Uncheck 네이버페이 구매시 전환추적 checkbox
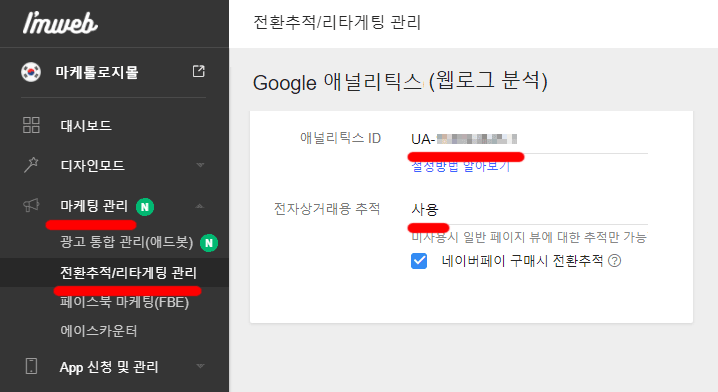The image size is (718, 392). (419, 261)
